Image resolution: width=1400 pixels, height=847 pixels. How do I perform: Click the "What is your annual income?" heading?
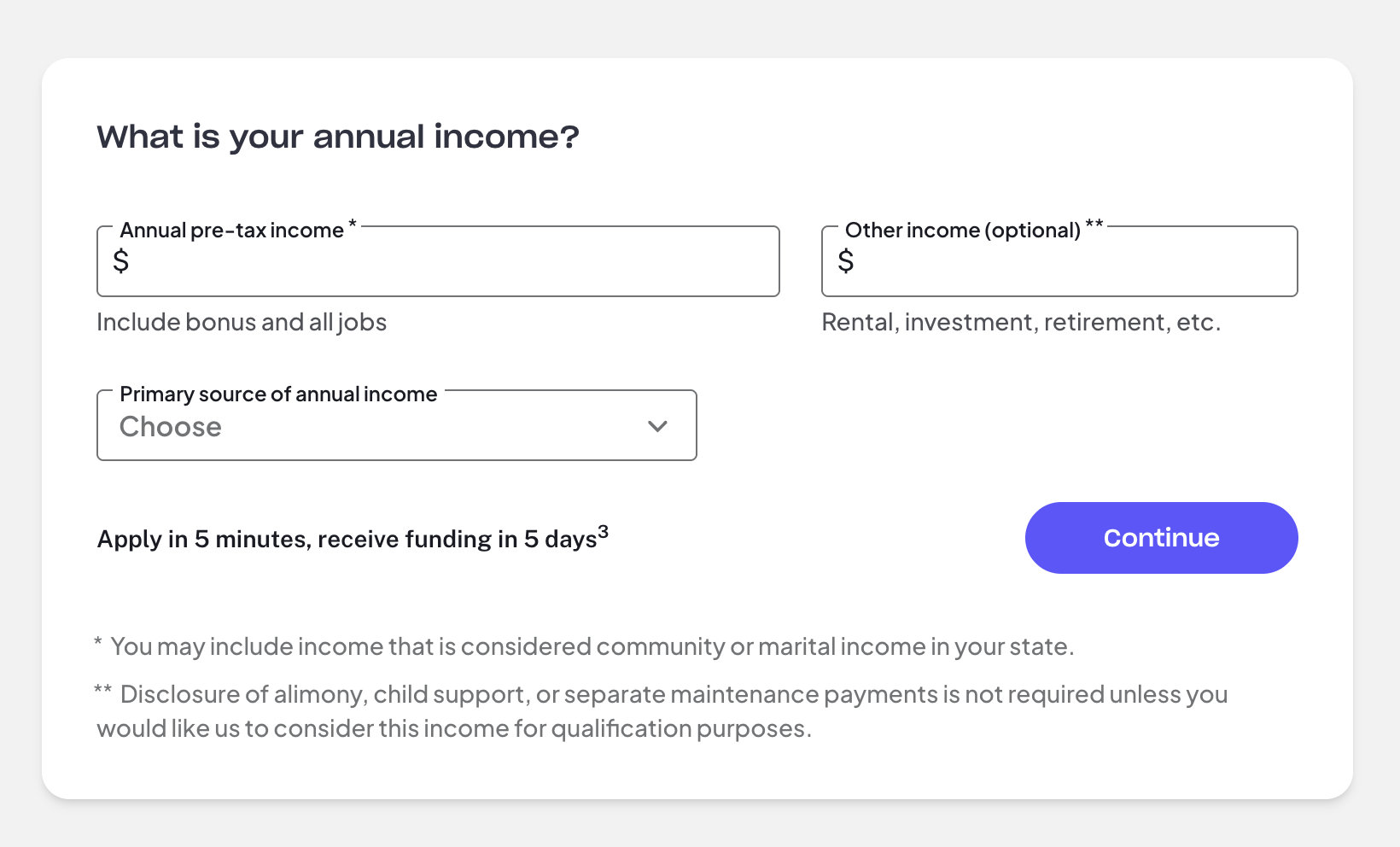338,137
